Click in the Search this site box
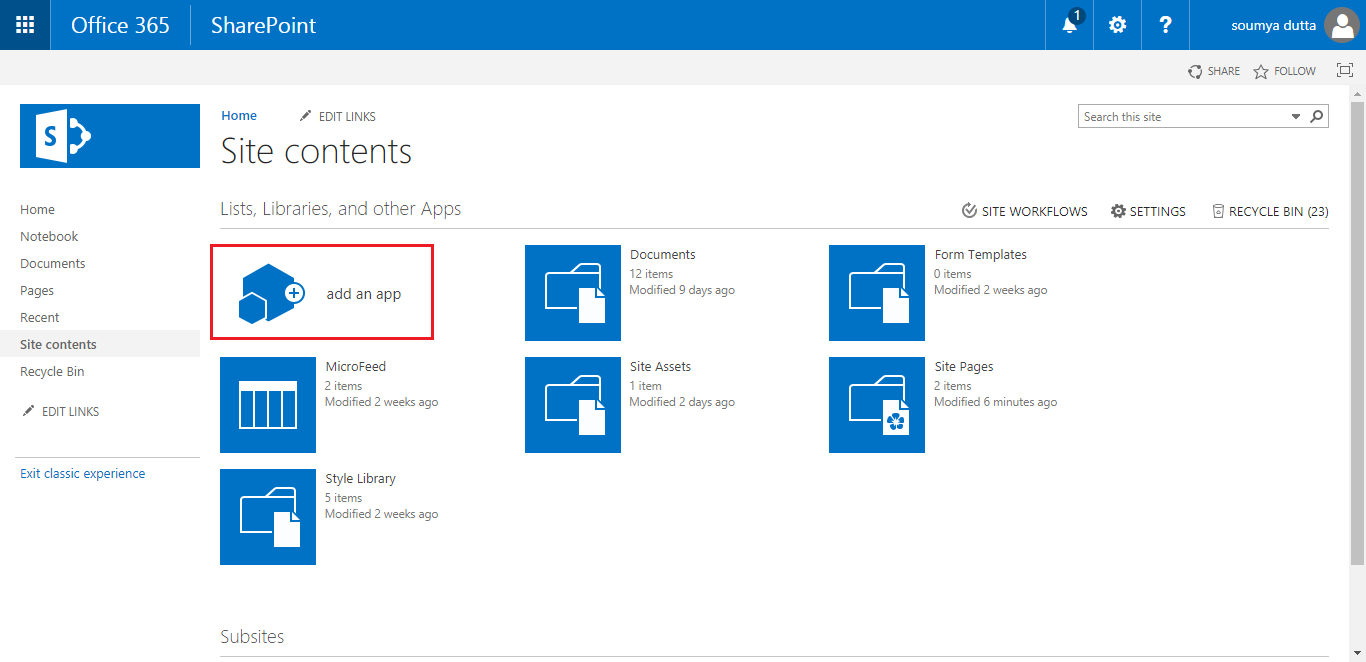The height and width of the screenshot is (662, 1366). coord(1183,117)
